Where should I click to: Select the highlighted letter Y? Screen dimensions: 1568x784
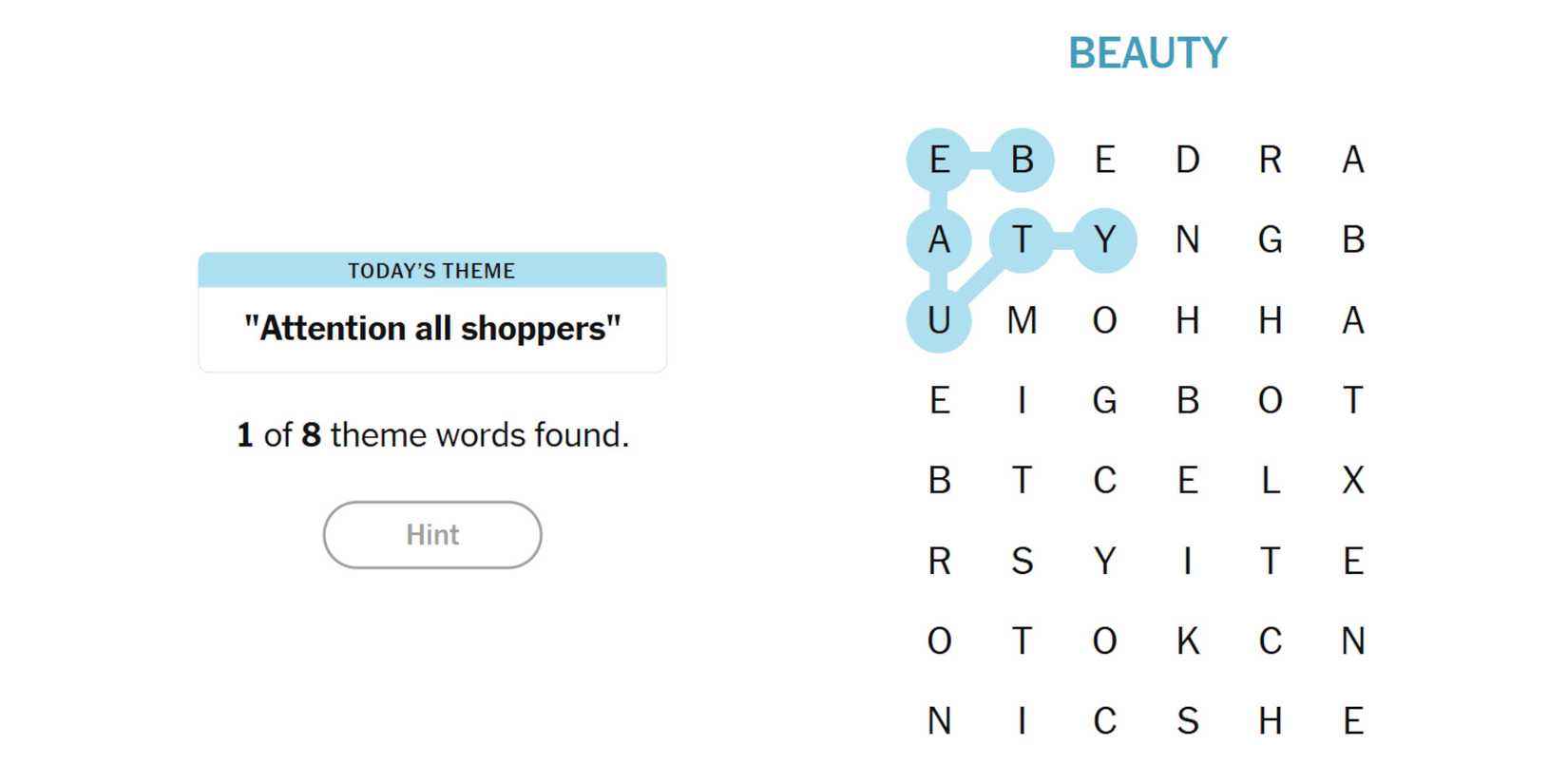[x=1104, y=240]
